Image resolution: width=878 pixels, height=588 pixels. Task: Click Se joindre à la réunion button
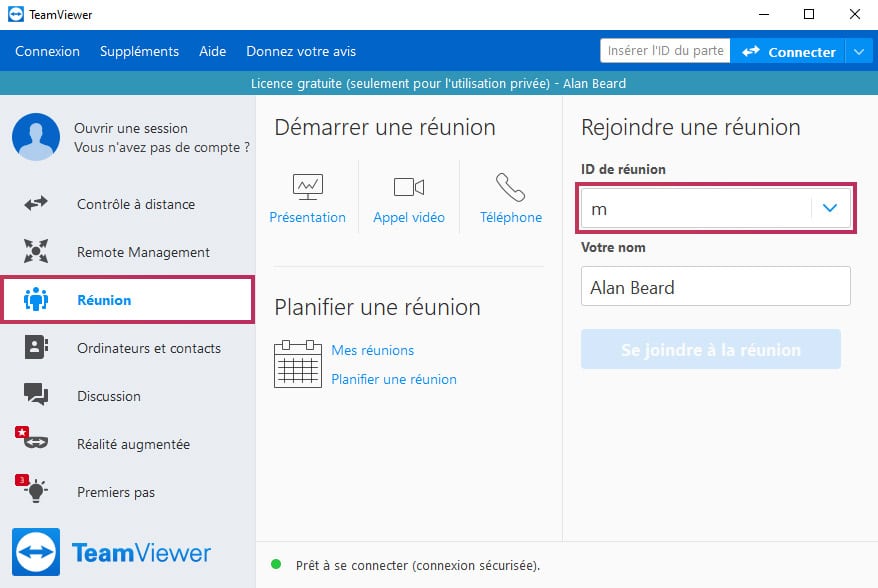click(711, 349)
